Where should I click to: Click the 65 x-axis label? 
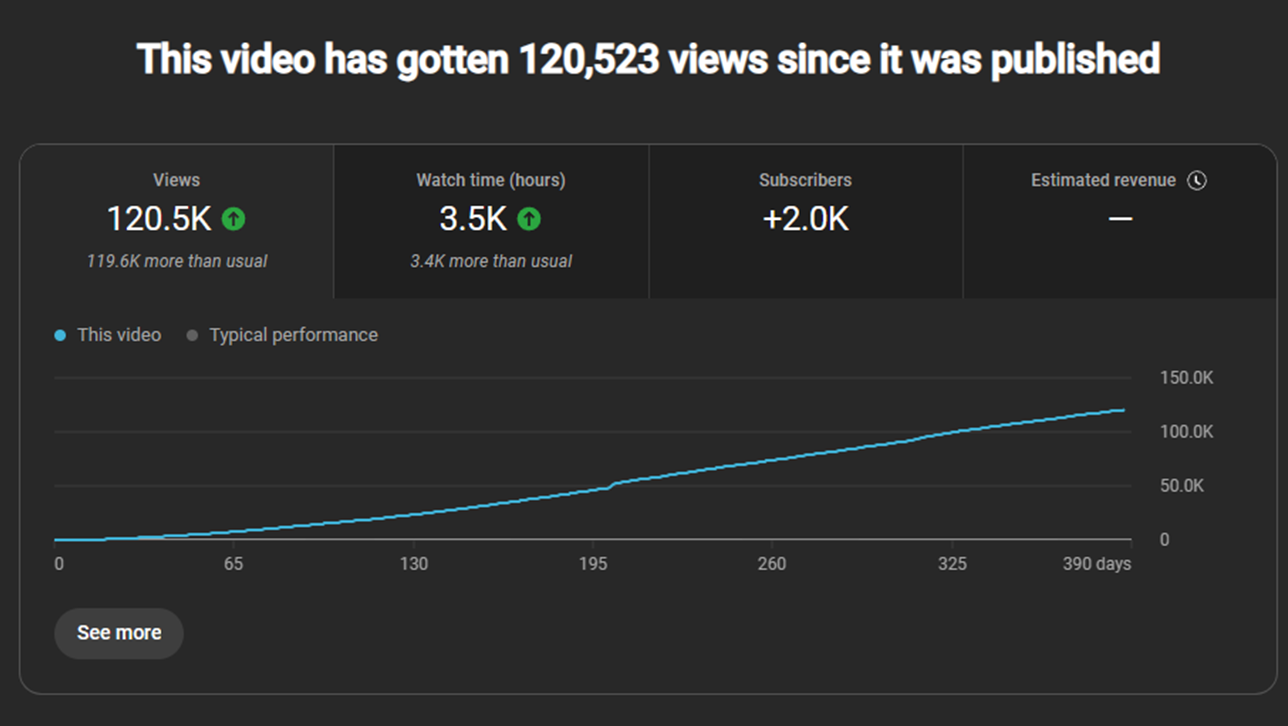point(233,564)
